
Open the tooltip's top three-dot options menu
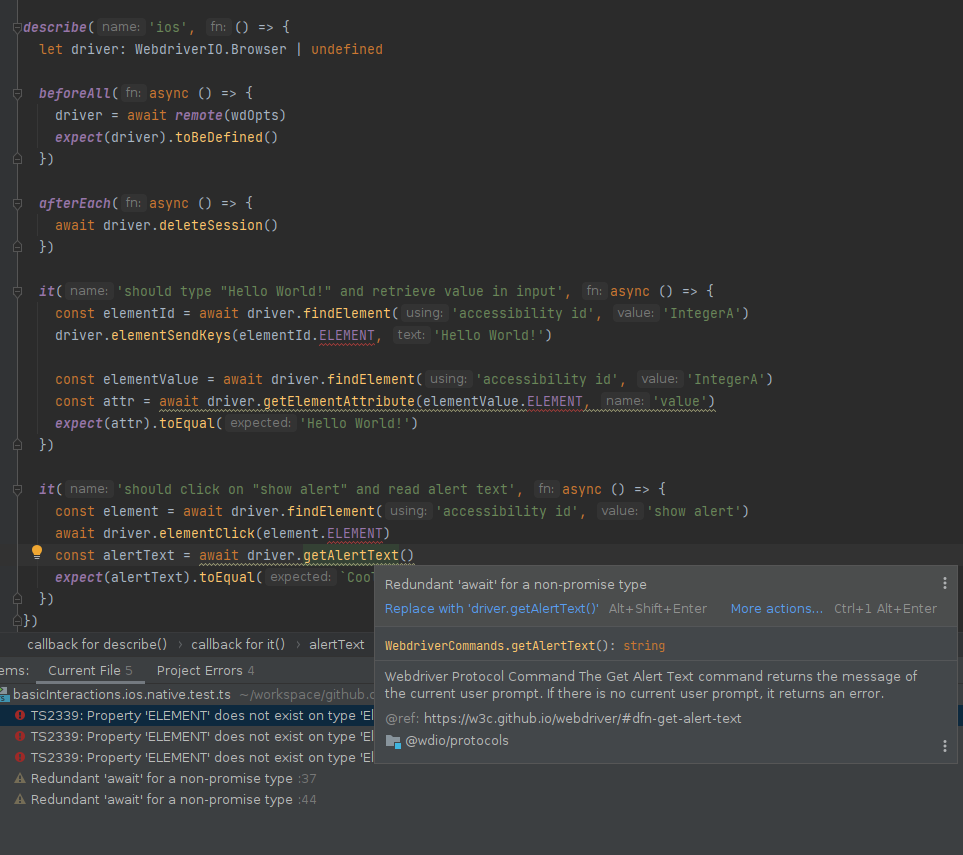coord(945,584)
